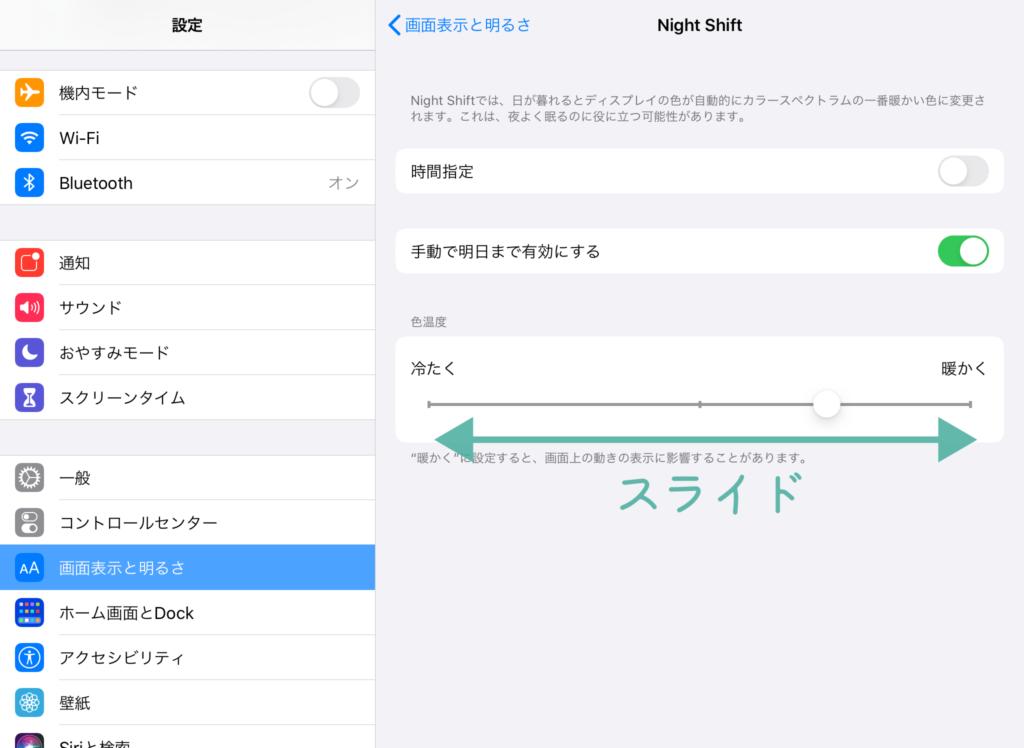Tap the スクリーンタイム hourglass icon
The height and width of the screenshot is (748, 1024).
click(x=29, y=398)
